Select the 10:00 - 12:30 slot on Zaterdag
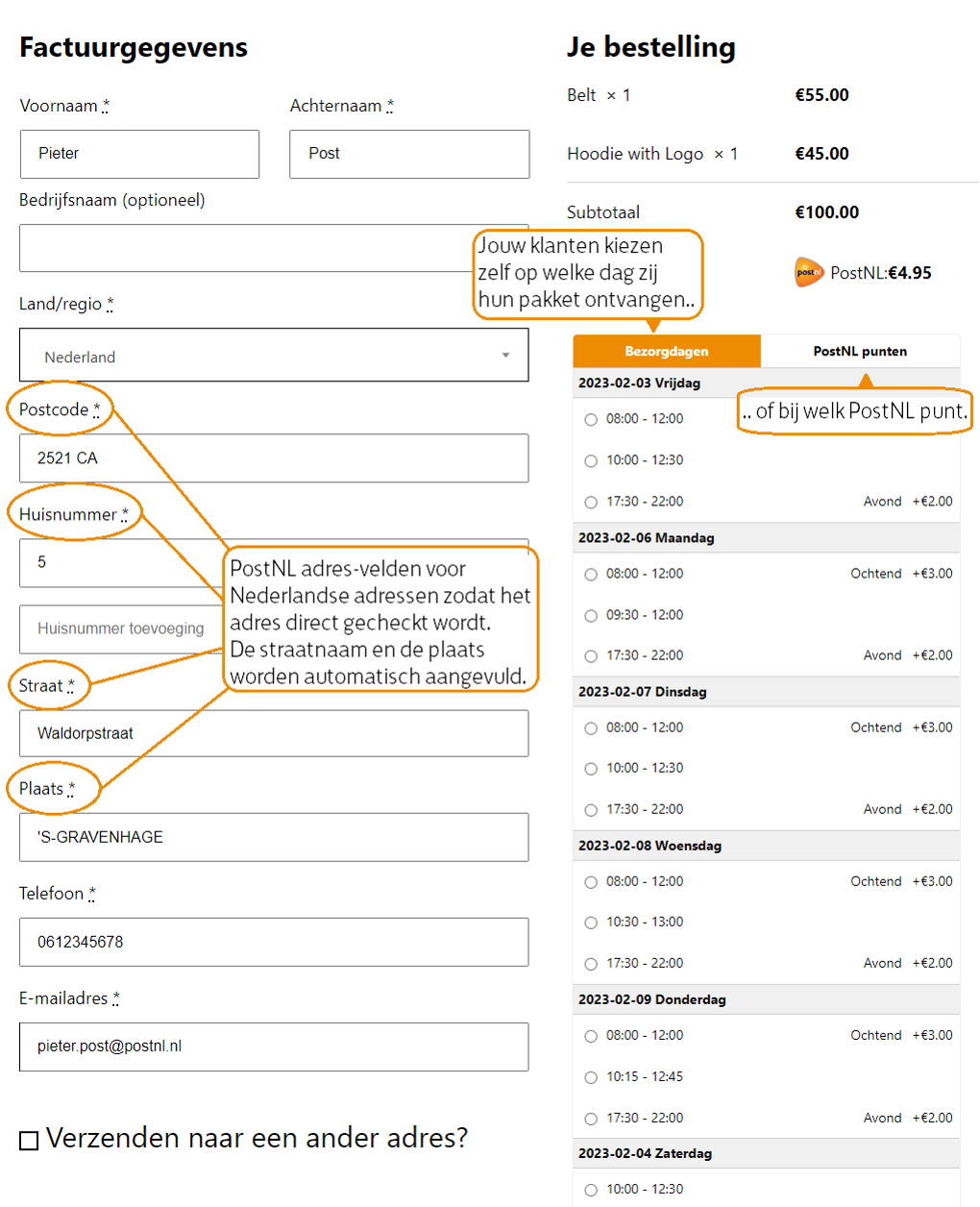The width and height of the screenshot is (980, 1207). pyautogui.click(x=590, y=1189)
